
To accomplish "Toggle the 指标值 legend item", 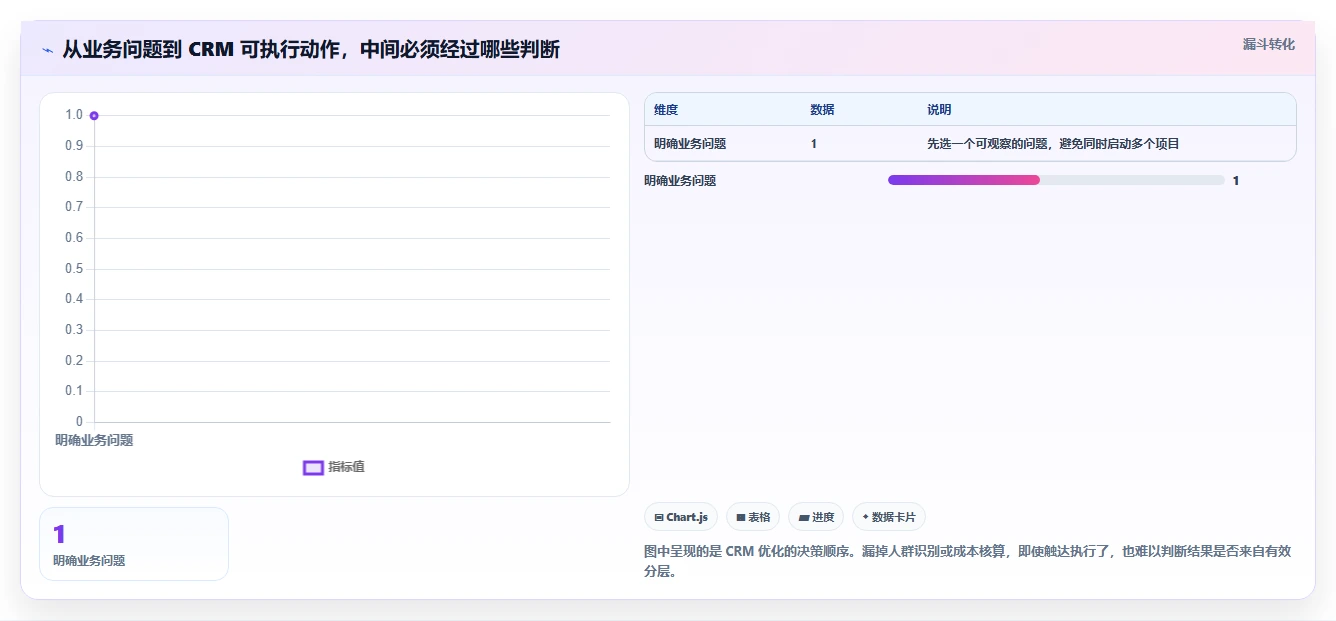I will [x=334, y=467].
